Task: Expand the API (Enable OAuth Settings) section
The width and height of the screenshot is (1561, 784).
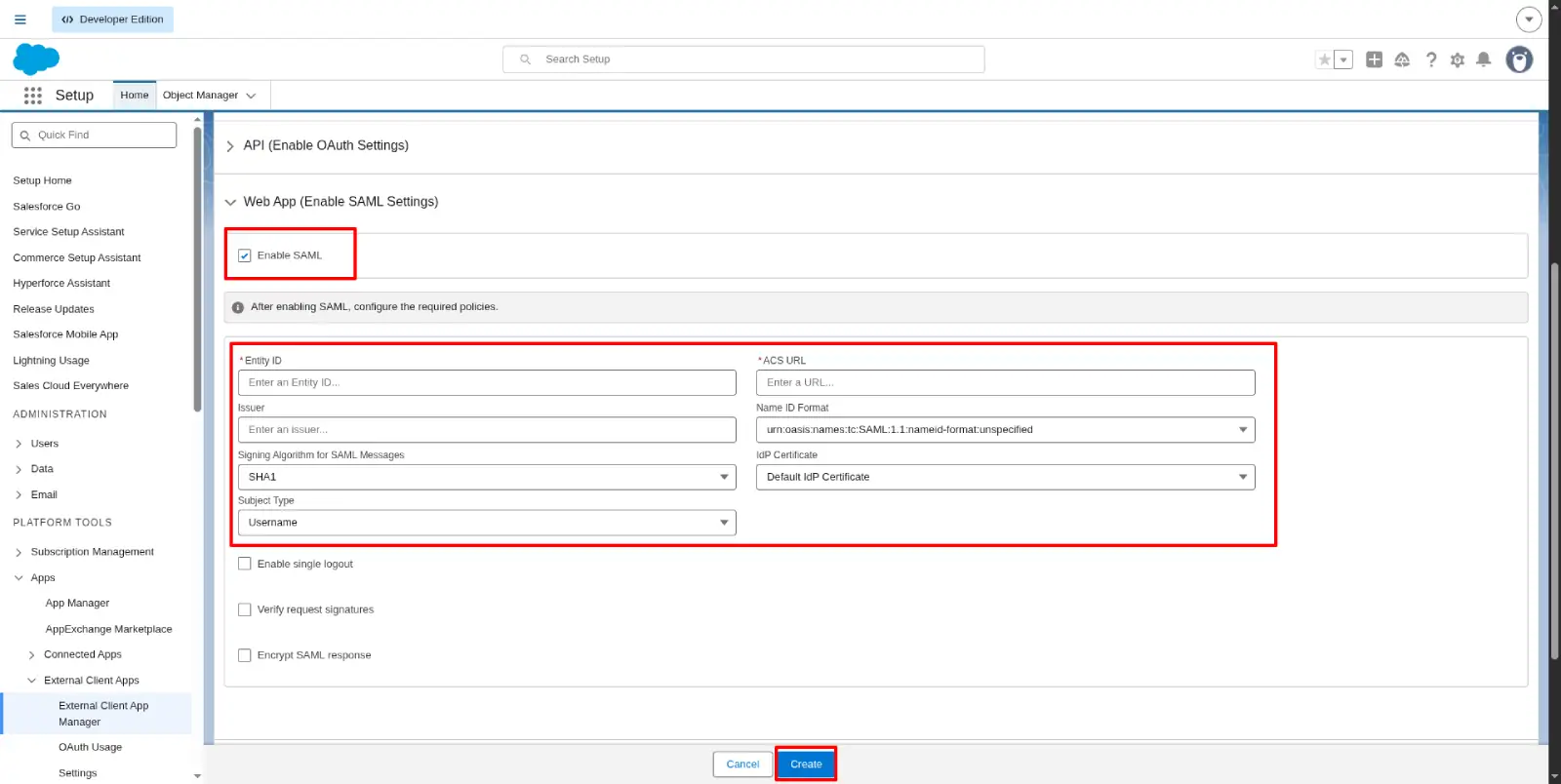Action: coord(230,146)
